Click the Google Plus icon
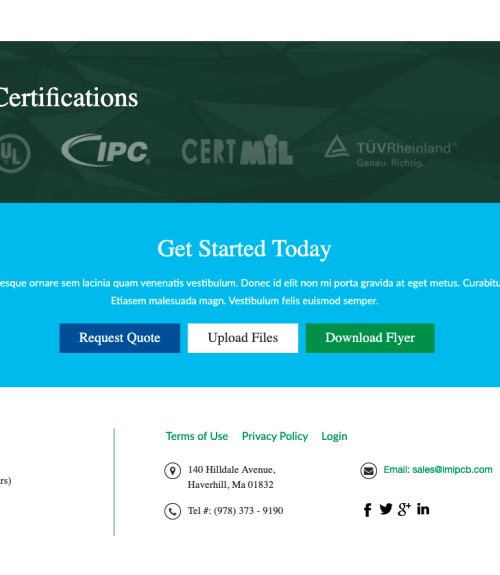This screenshot has height=575, width=500. click(404, 509)
